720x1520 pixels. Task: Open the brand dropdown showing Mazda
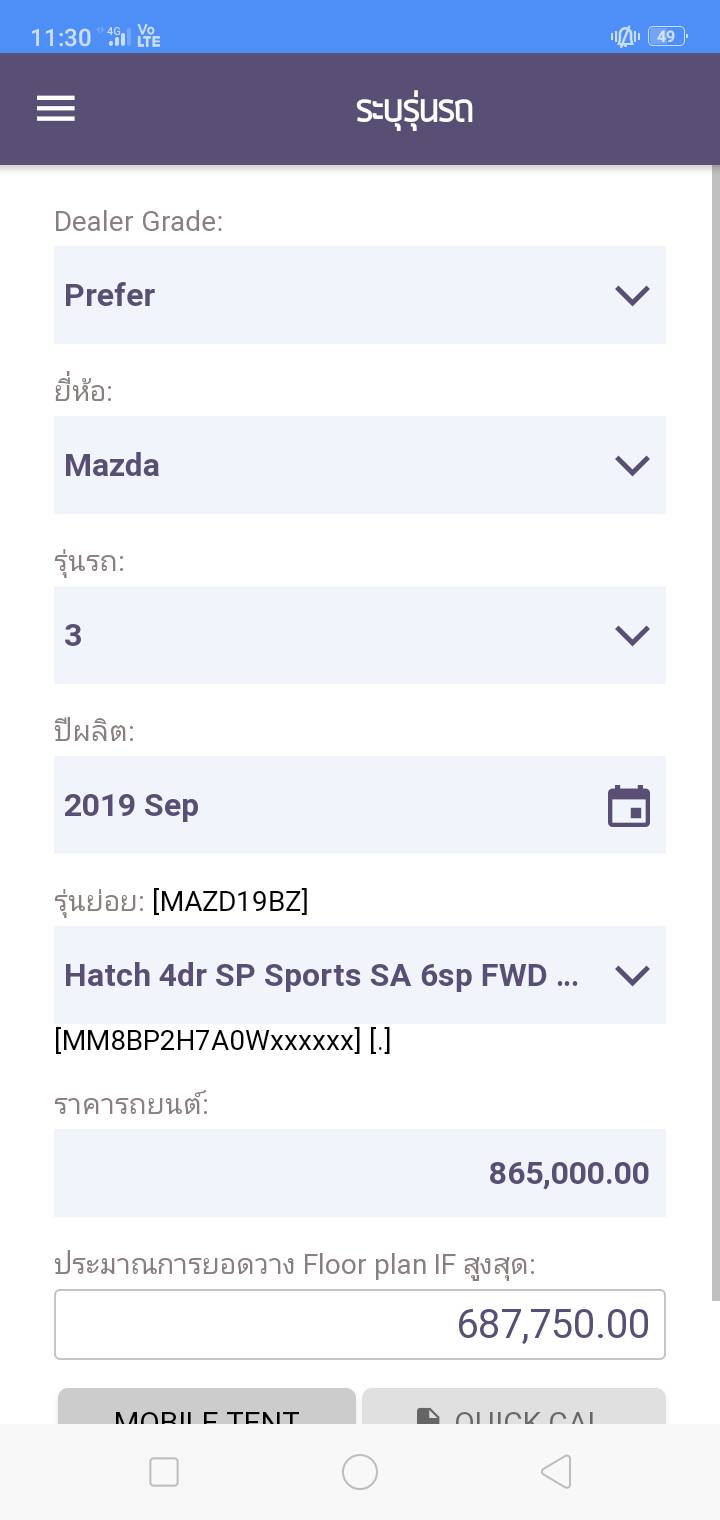tap(359, 465)
